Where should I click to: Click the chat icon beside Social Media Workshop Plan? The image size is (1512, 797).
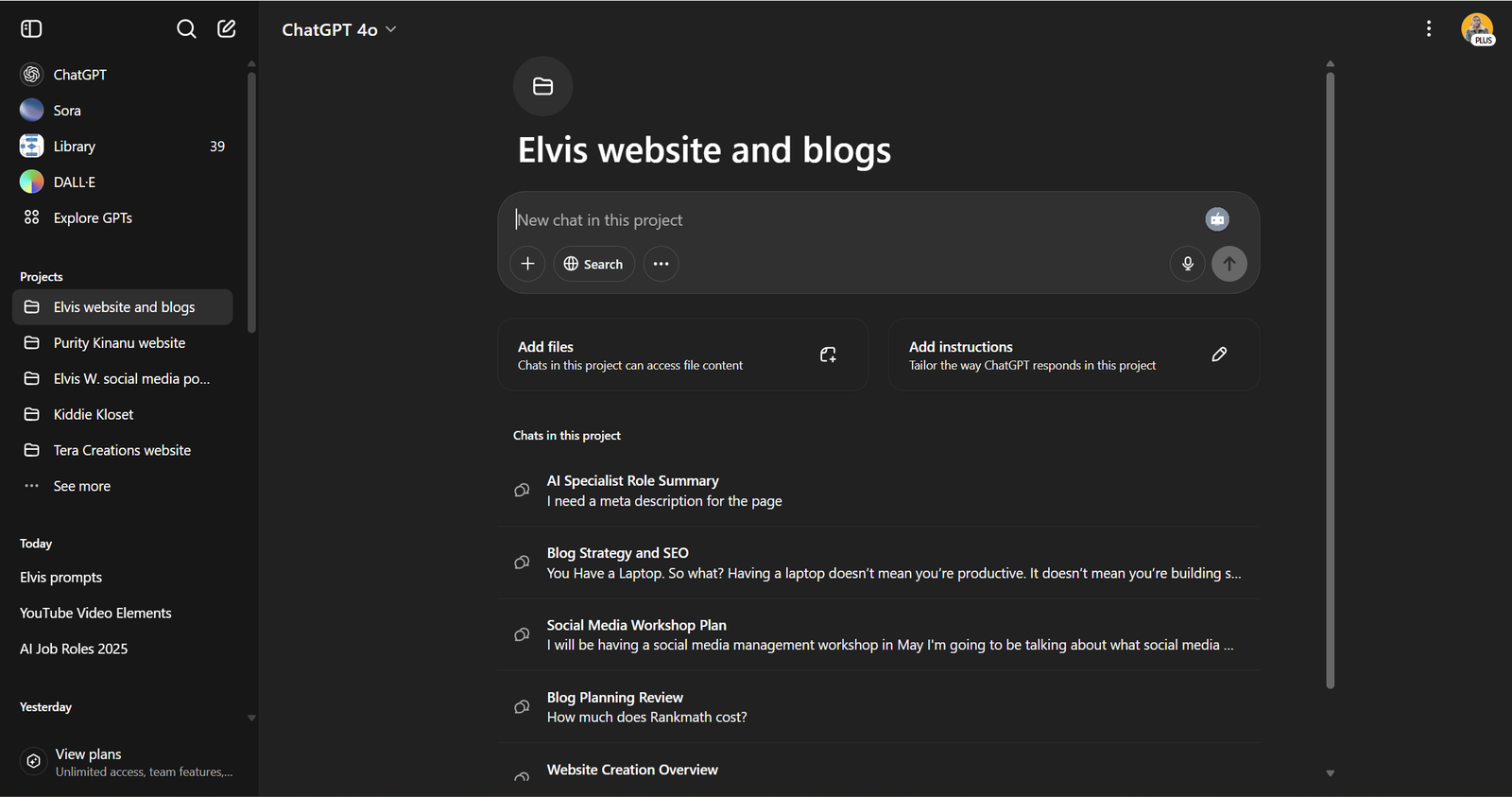[x=522, y=634]
